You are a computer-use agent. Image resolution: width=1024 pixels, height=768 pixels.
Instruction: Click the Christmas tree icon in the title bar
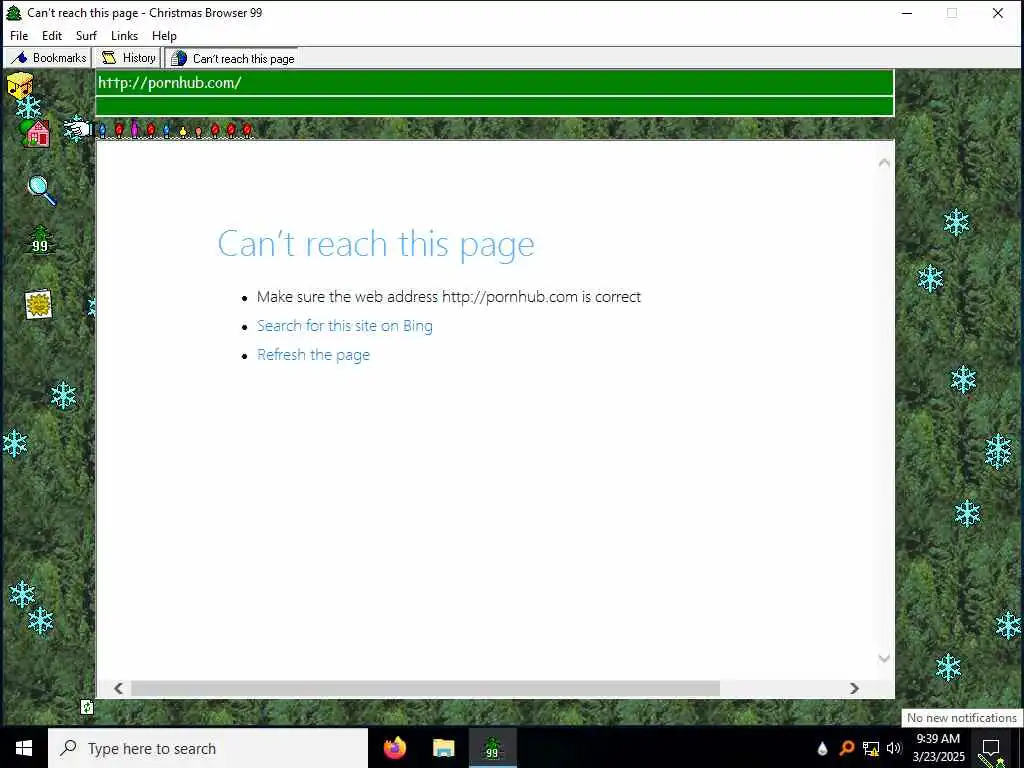tap(13, 12)
